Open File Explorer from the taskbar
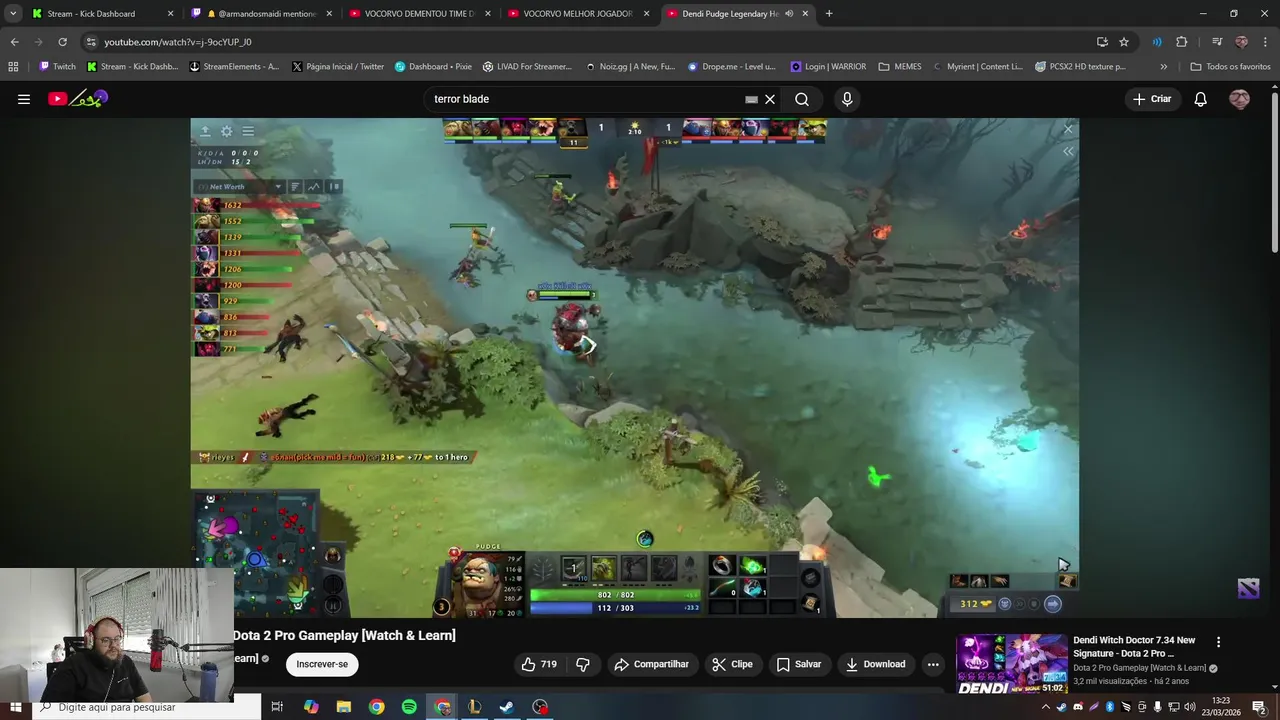 coord(344,707)
